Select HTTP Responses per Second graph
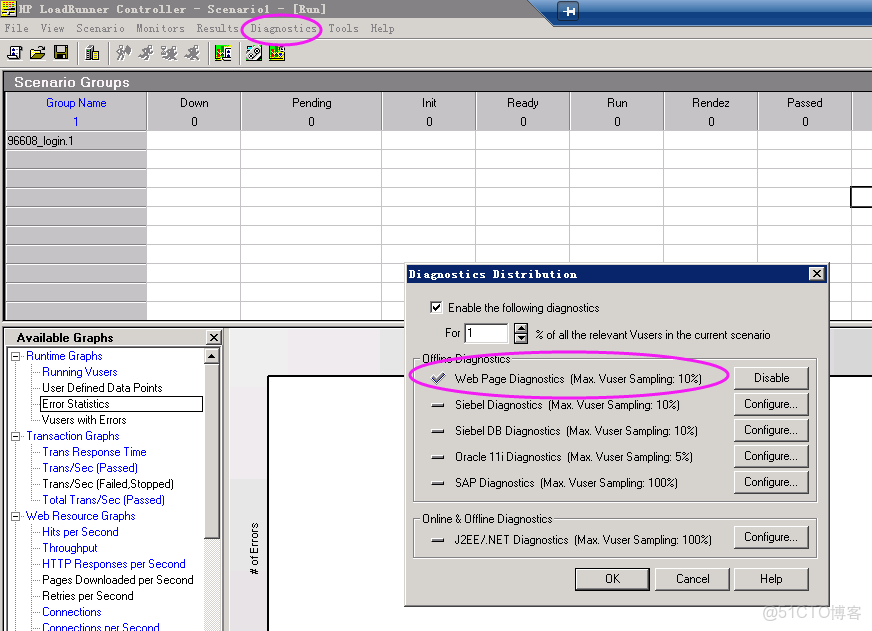 114,564
